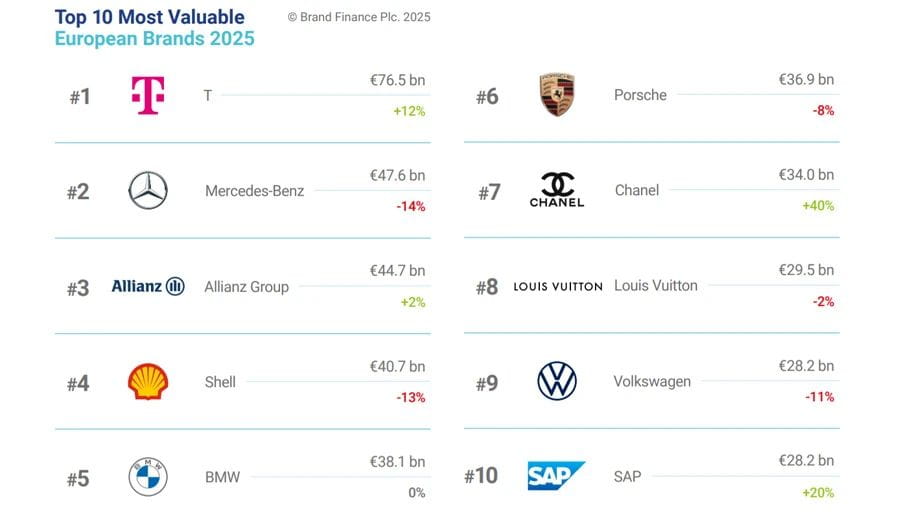Viewport: 900px width, 514px height.
Task: Click the €76.5 bn value
Action: click(397, 80)
